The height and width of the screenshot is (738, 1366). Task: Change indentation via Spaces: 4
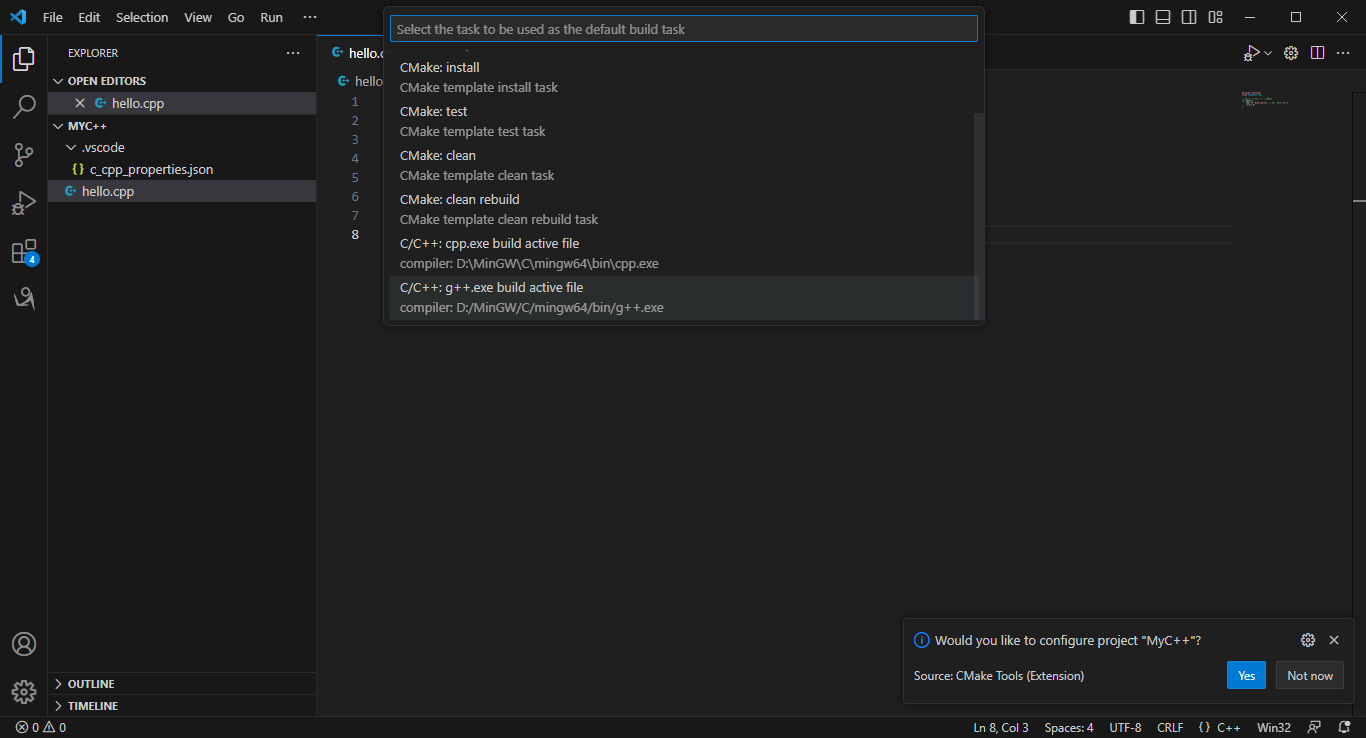pos(1069,728)
